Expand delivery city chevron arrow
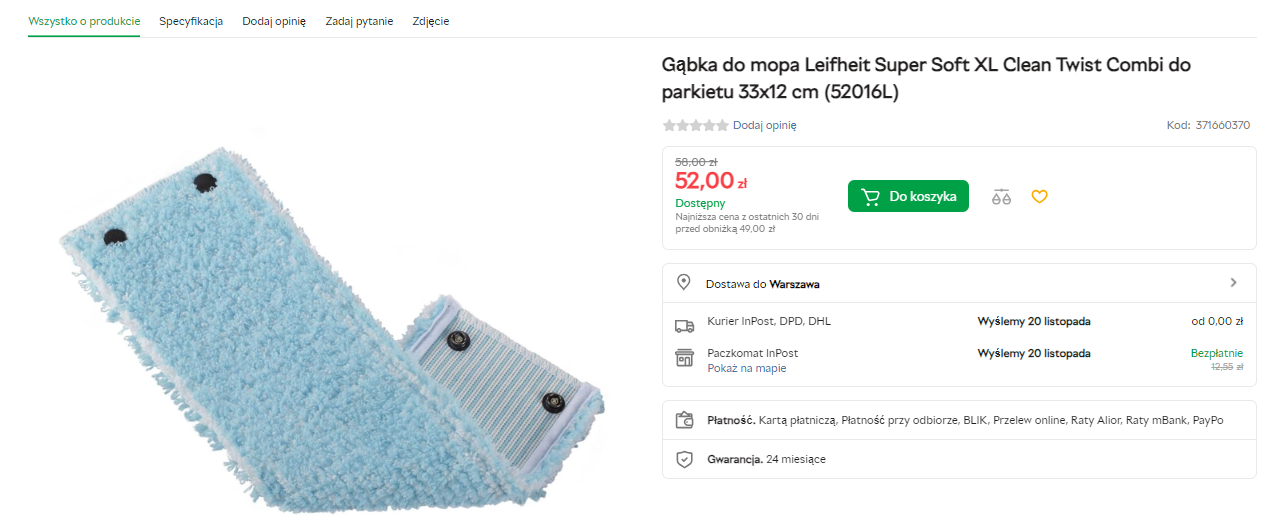This screenshot has width=1270, height=522. 1234,283
